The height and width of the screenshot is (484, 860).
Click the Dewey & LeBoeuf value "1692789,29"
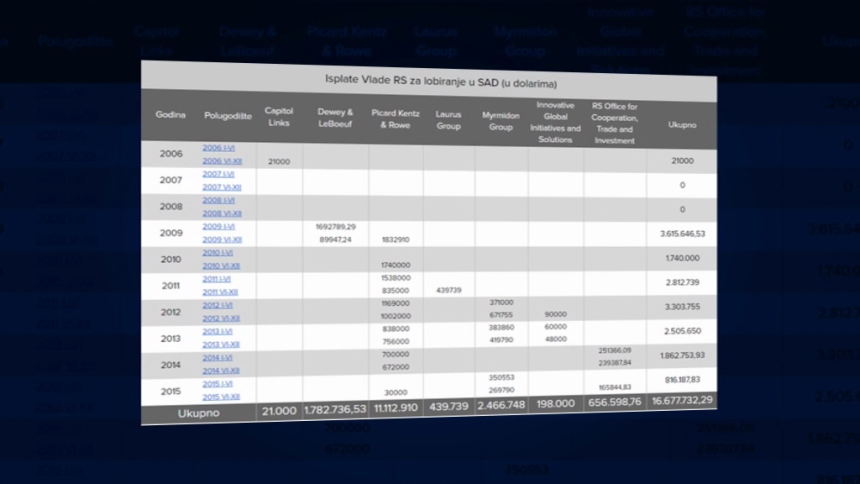tap(336, 227)
